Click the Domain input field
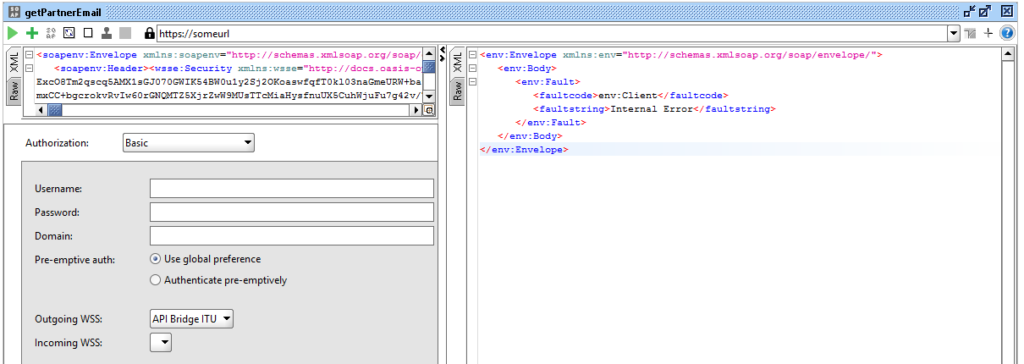The image size is (1024, 364). coord(292,236)
